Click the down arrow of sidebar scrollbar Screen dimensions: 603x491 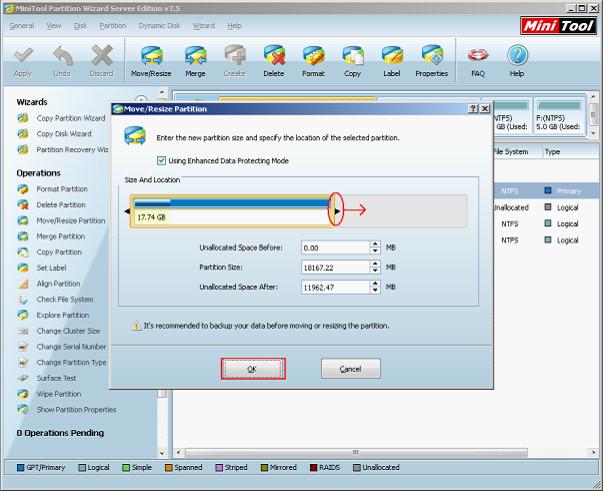click(x=162, y=453)
